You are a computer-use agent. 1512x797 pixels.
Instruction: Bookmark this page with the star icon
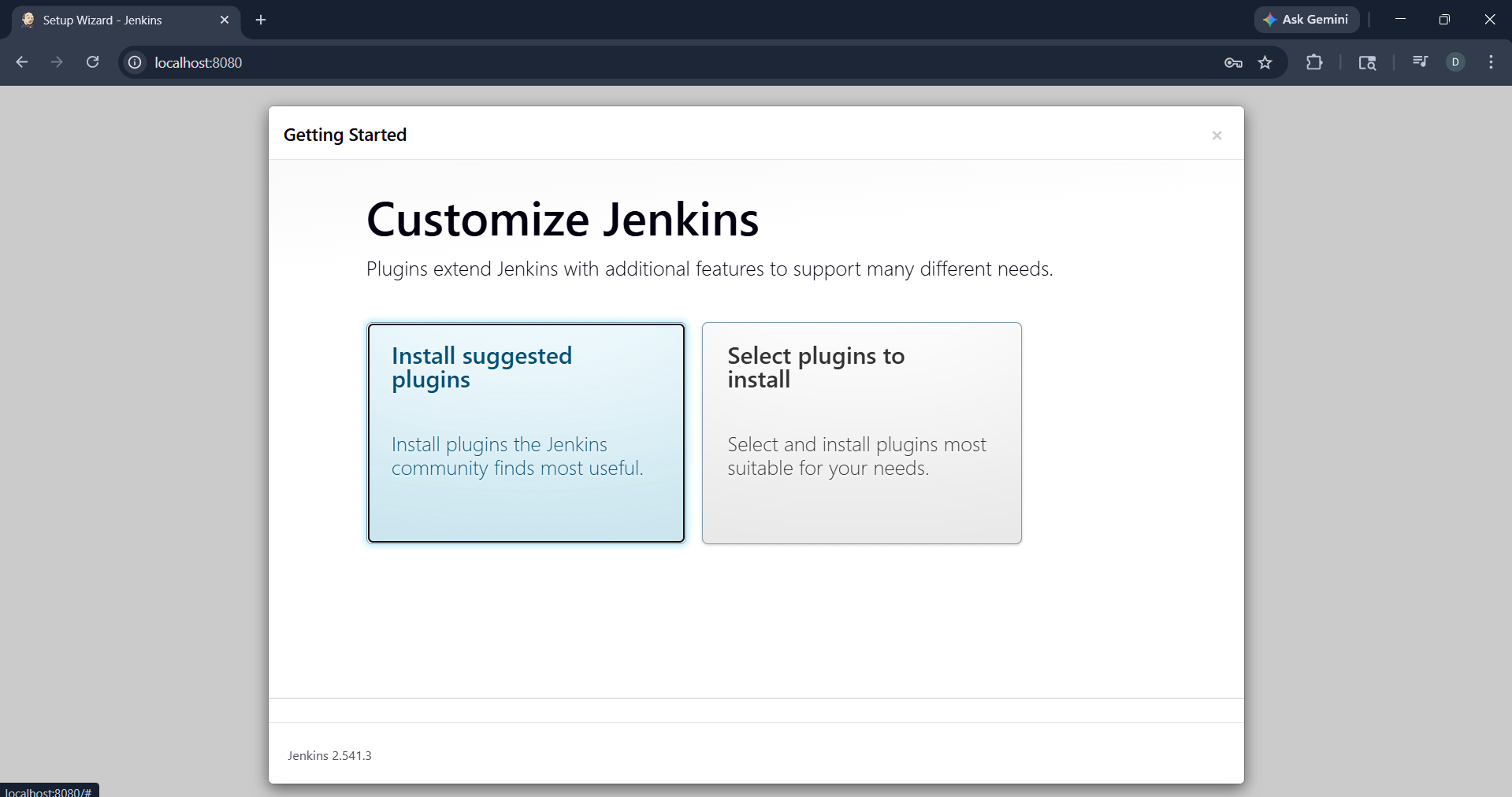[1265, 62]
